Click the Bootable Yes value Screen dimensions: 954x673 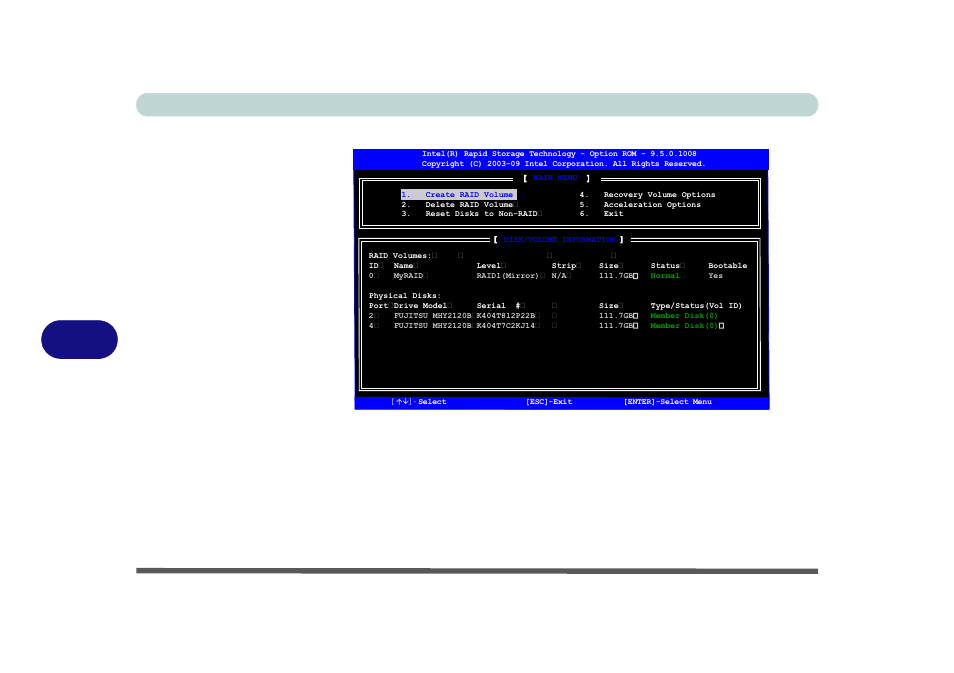coord(716,276)
